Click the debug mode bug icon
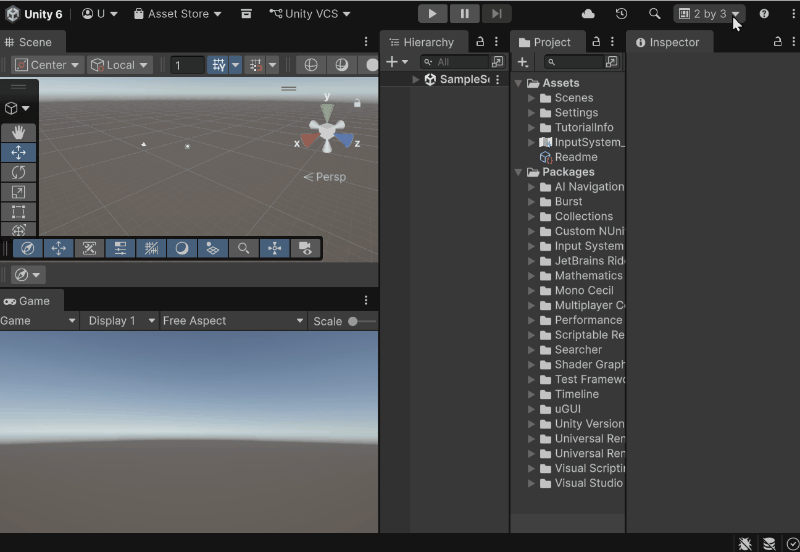 (x=745, y=543)
